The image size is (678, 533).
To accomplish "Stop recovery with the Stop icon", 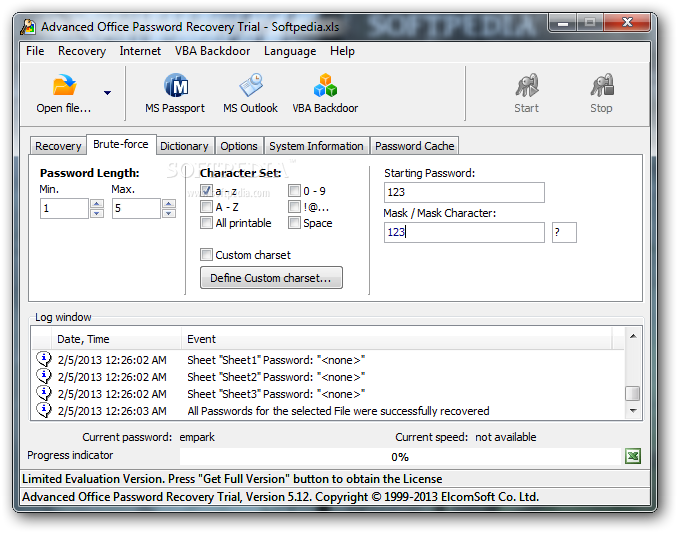I will [x=601, y=85].
